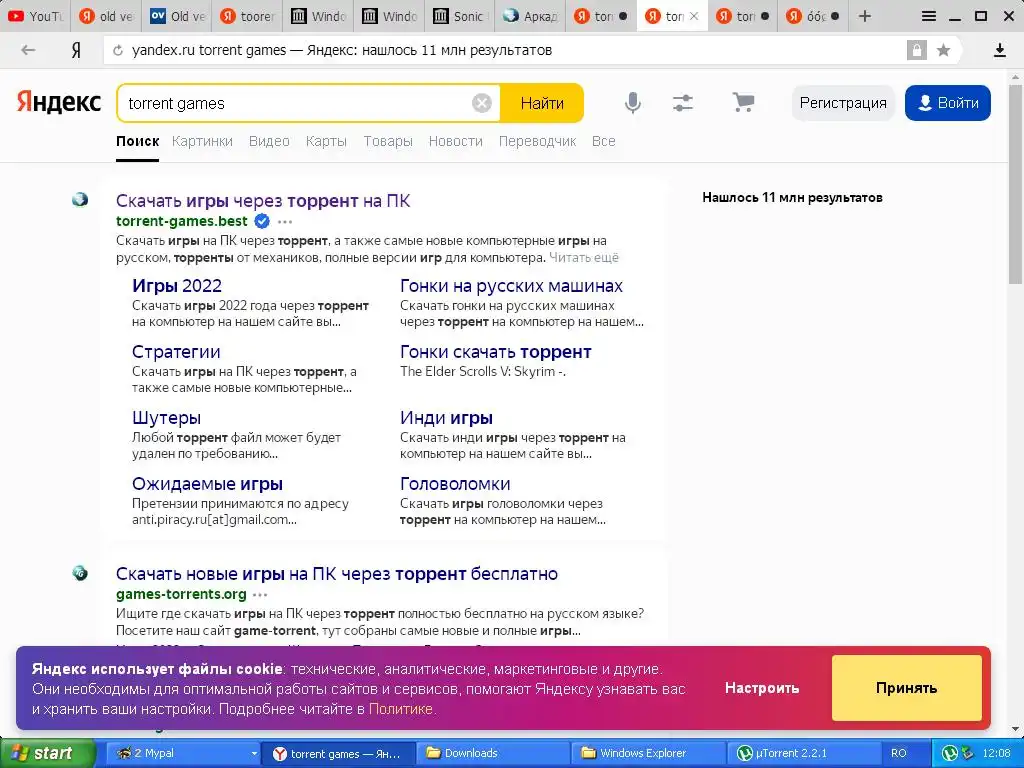1024x768 pixels.
Task: Open the Картинки search category
Action: tap(202, 141)
